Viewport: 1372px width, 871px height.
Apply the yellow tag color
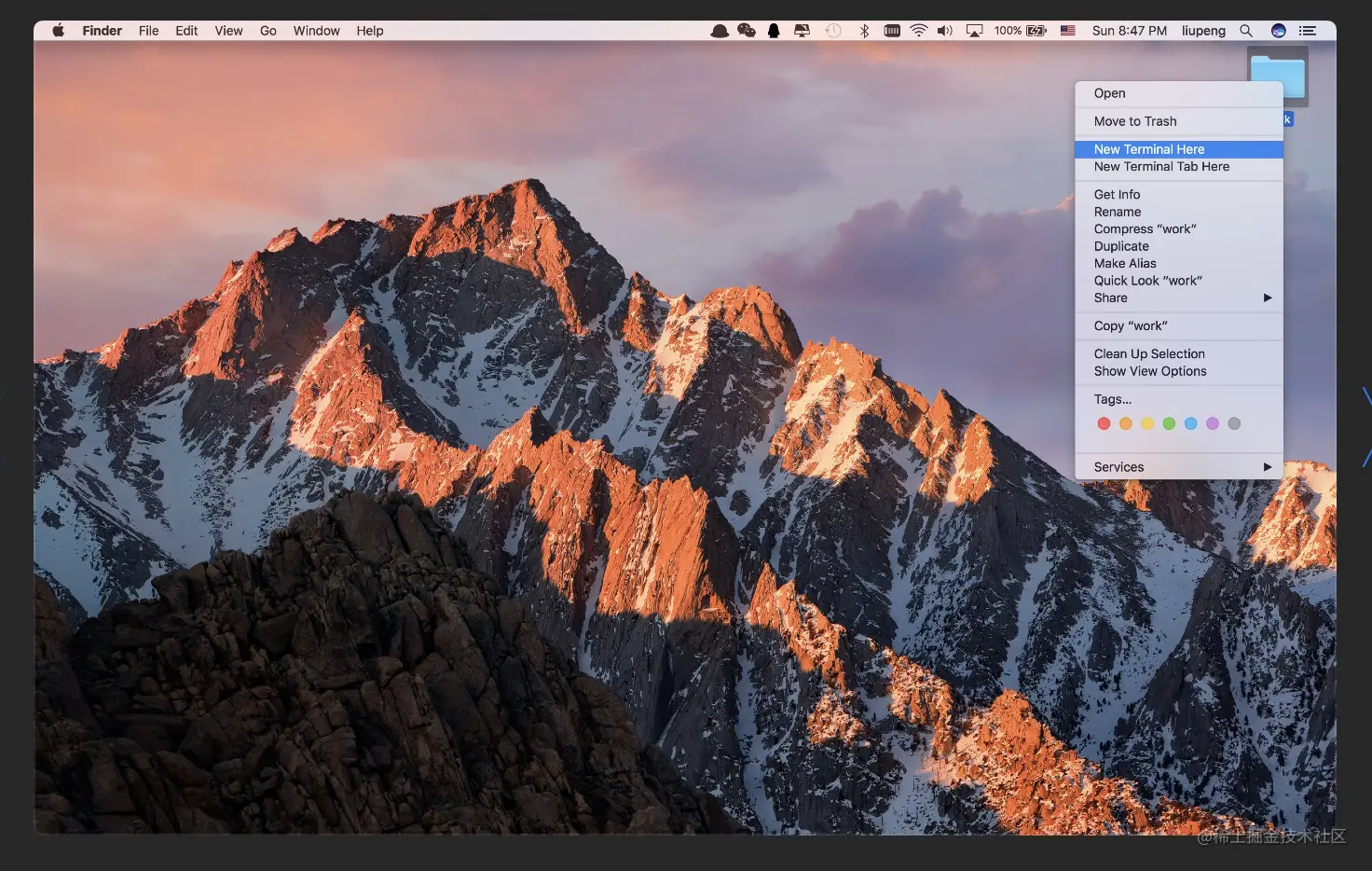point(1147,423)
